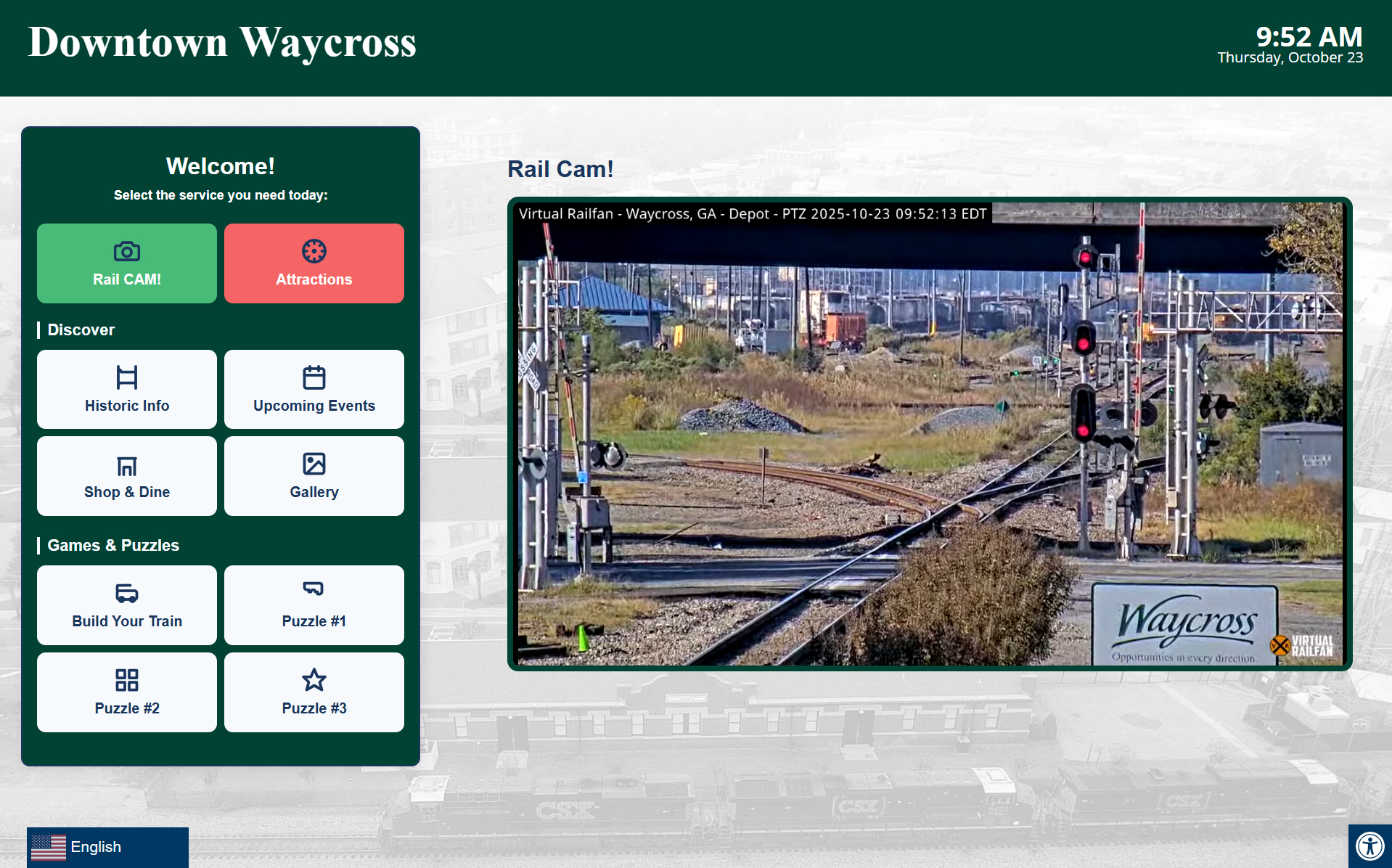
Task: Click the 9:52 AM clock display
Action: 1309,36
